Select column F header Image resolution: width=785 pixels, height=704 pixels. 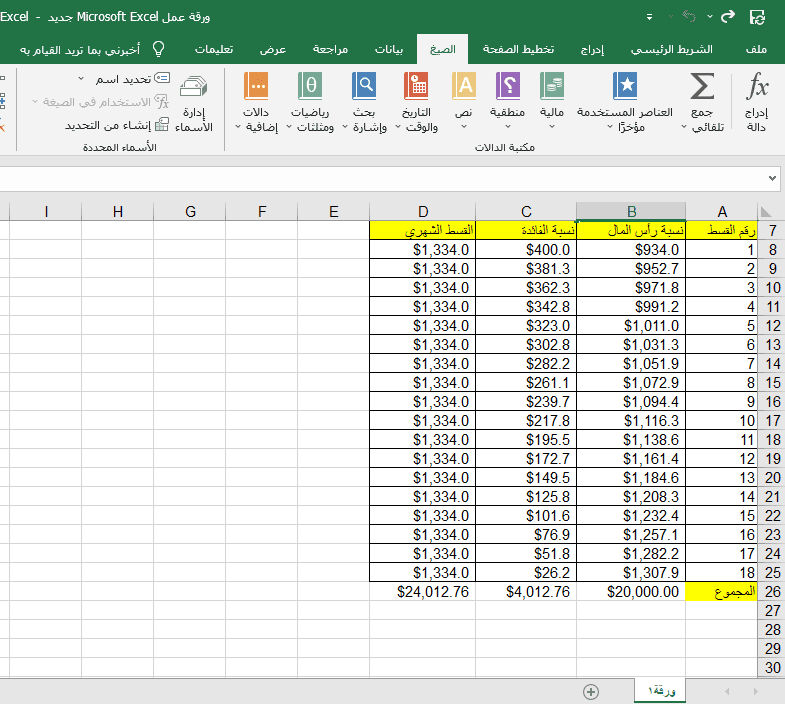point(262,211)
